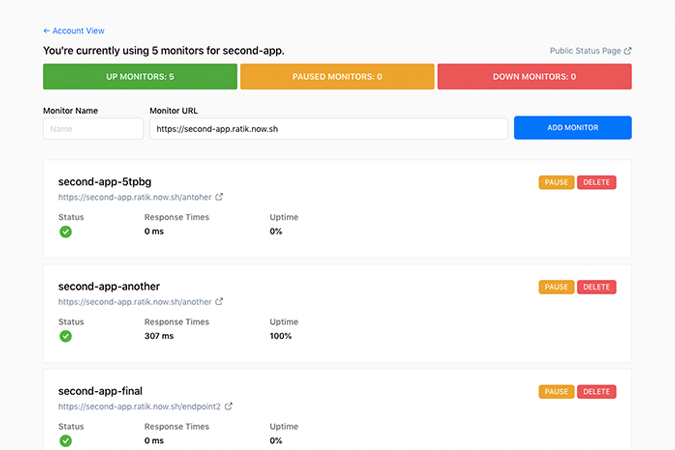This screenshot has height=450, width=675.
Task: Click the blue Add Monitor button
Action: [x=573, y=127]
